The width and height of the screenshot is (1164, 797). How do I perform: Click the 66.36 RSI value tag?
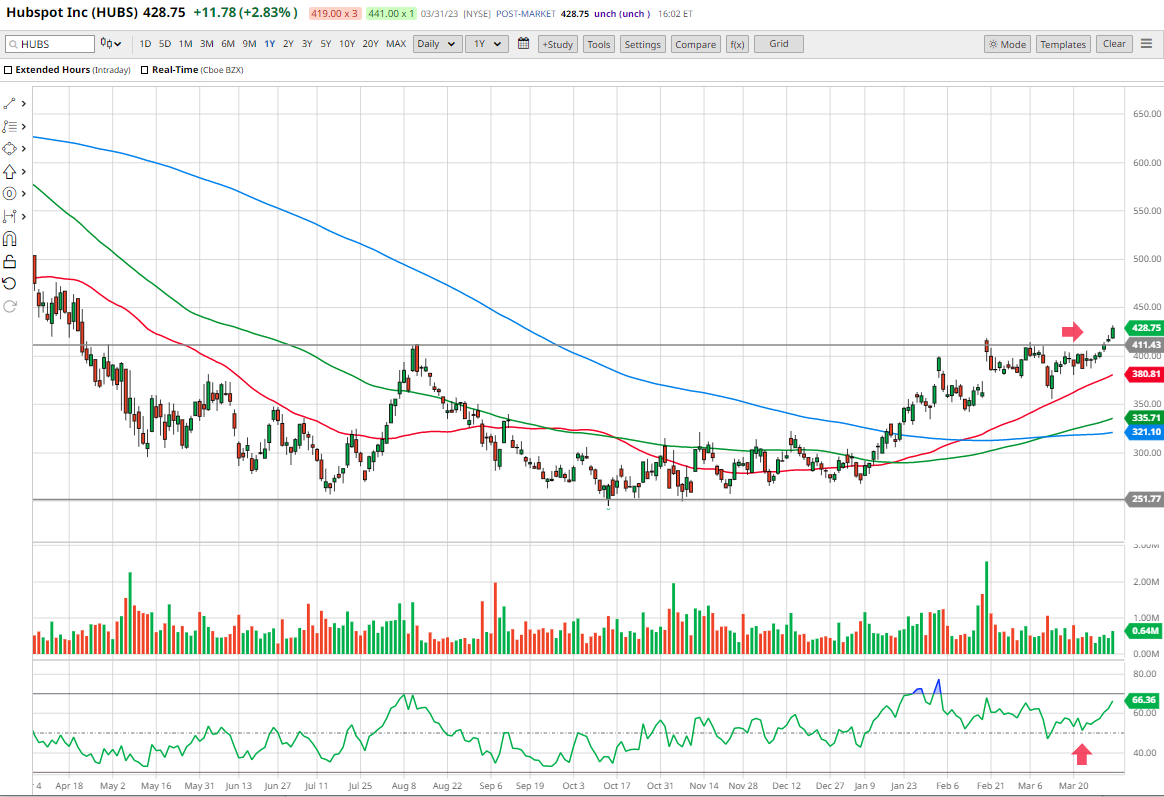coord(1144,700)
